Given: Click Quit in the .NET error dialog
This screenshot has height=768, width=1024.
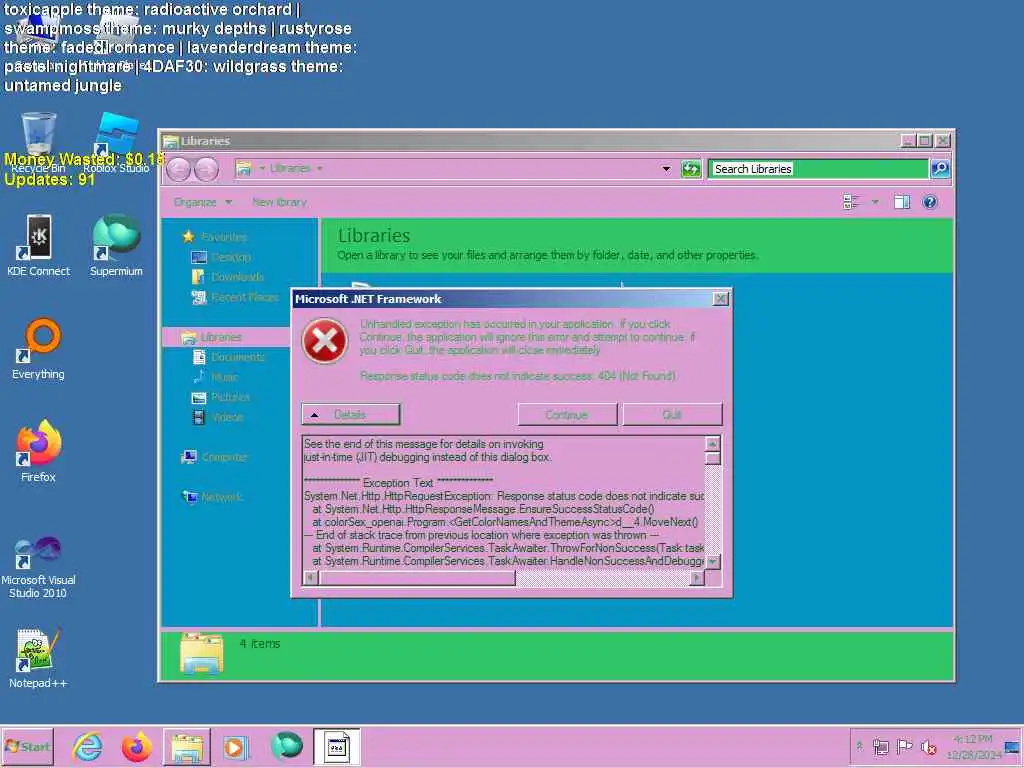Looking at the screenshot, I should (672, 415).
